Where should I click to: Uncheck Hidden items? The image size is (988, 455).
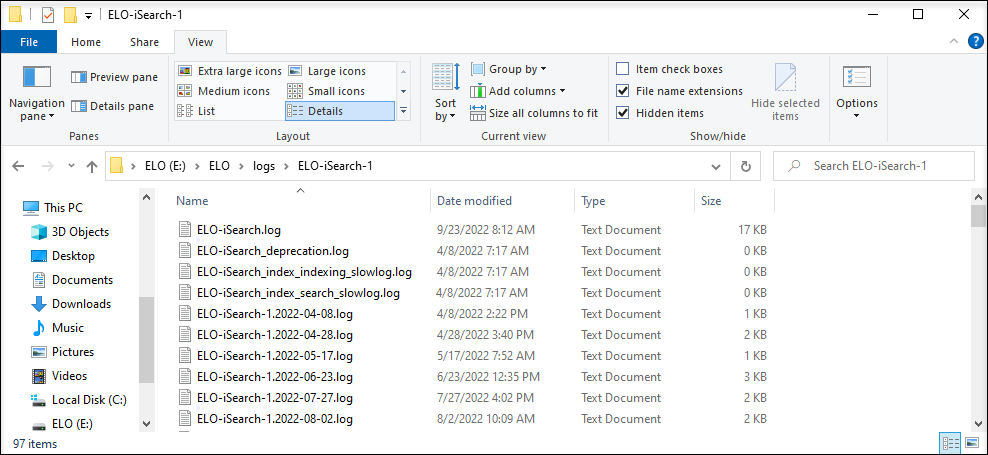660,113
